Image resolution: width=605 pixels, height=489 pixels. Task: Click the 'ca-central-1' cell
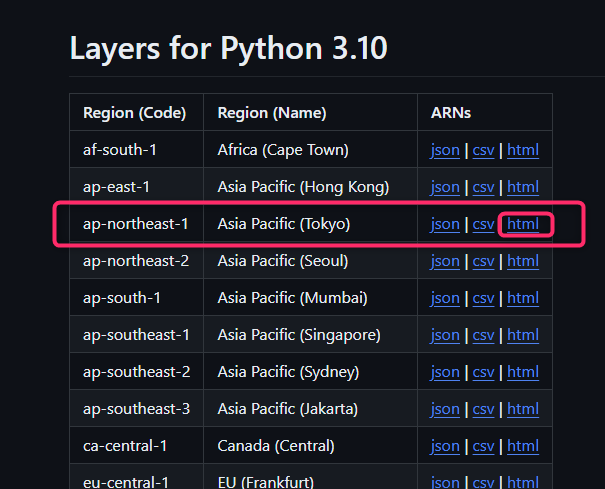click(136, 446)
